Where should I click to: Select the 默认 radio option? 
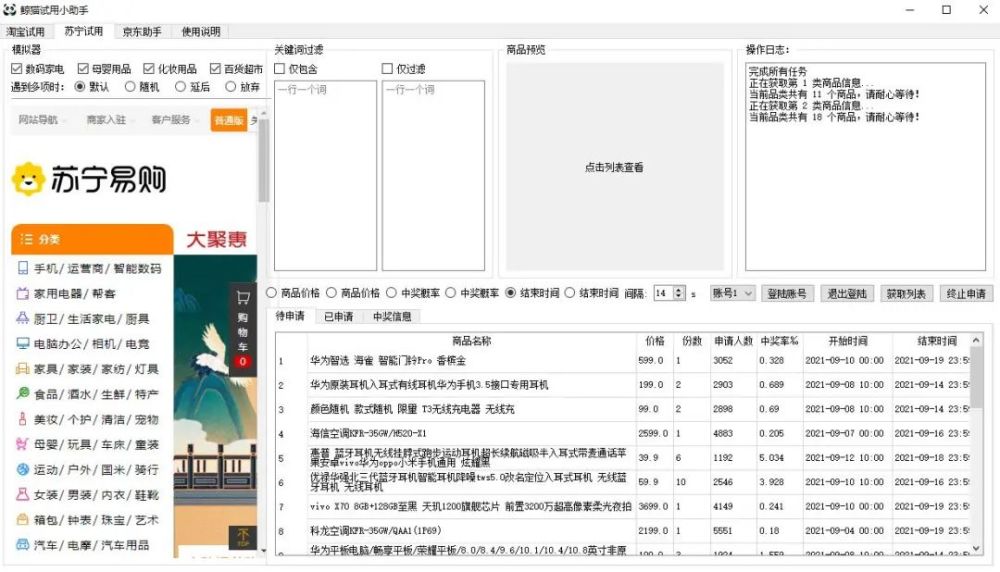tap(80, 86)
